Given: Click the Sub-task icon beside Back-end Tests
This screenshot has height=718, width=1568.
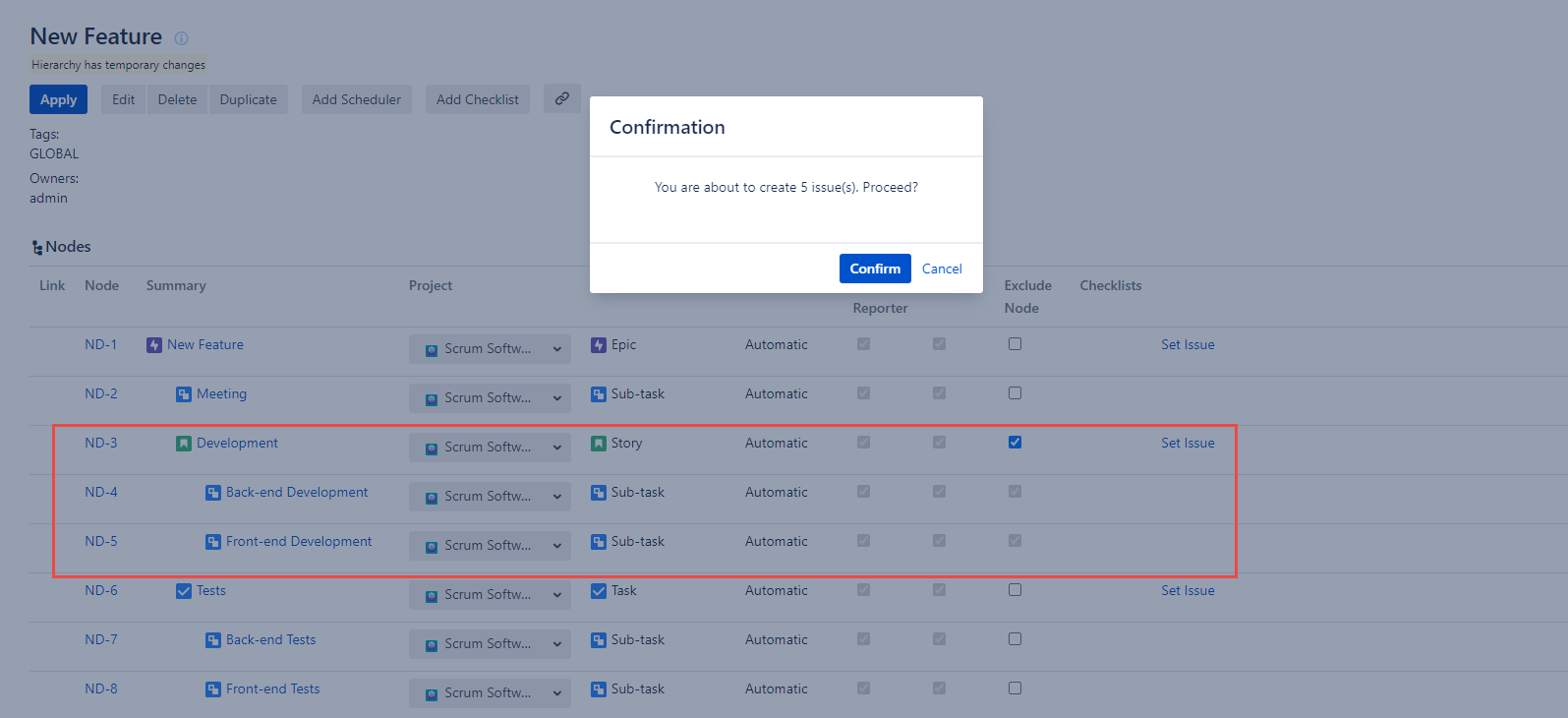Looking at the screenshot, I should (x=213, y=640).
